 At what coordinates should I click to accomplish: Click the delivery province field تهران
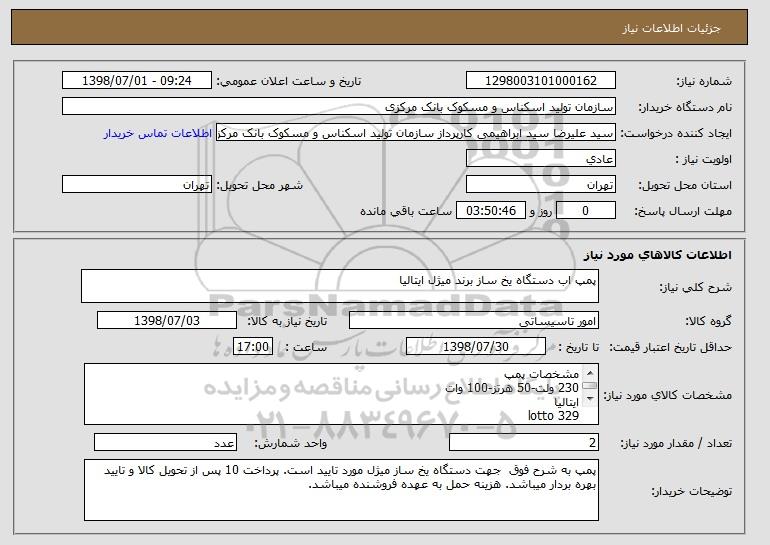tap(541, 185)
